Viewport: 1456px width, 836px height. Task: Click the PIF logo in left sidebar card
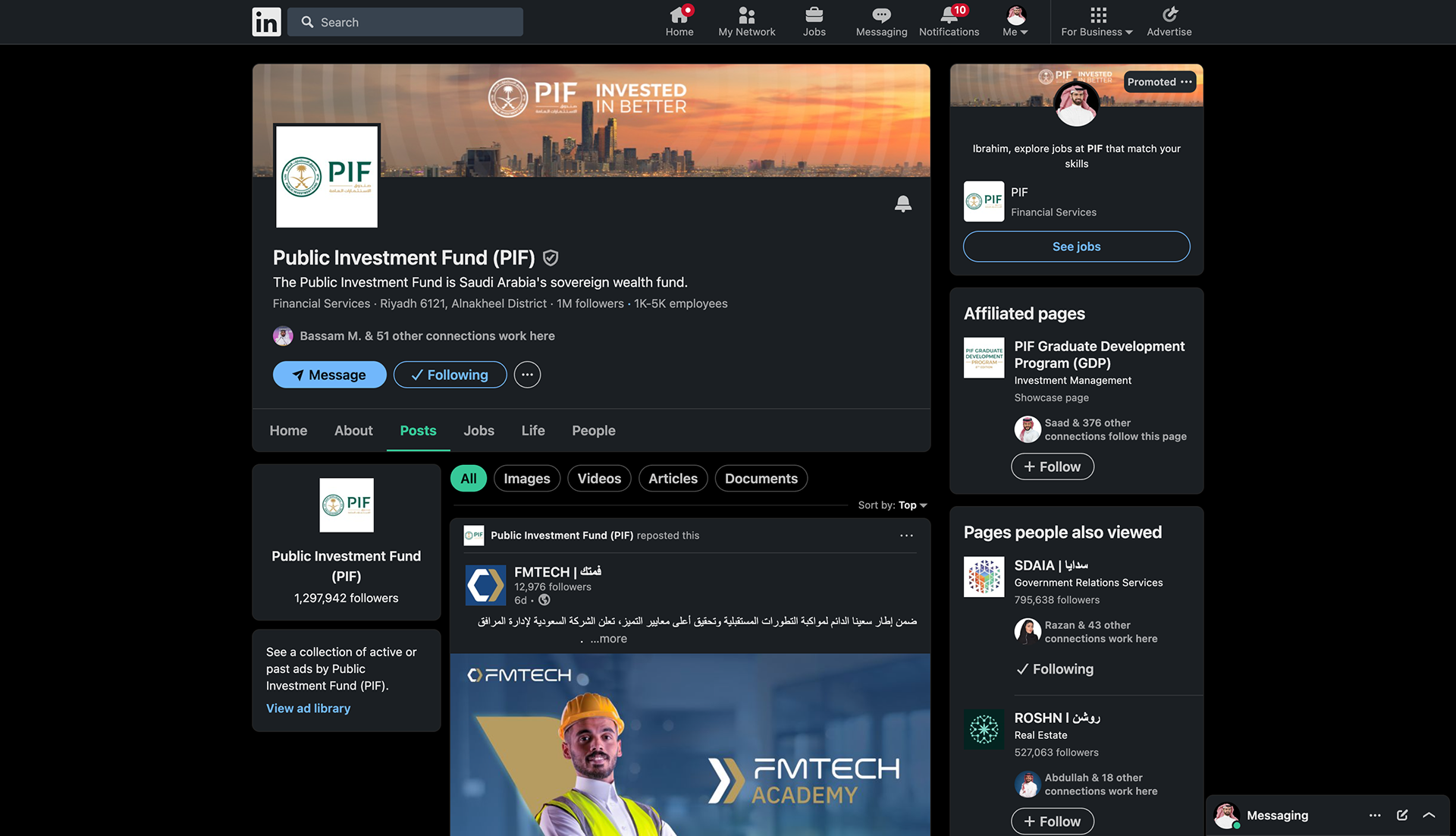tap(347, 504)
